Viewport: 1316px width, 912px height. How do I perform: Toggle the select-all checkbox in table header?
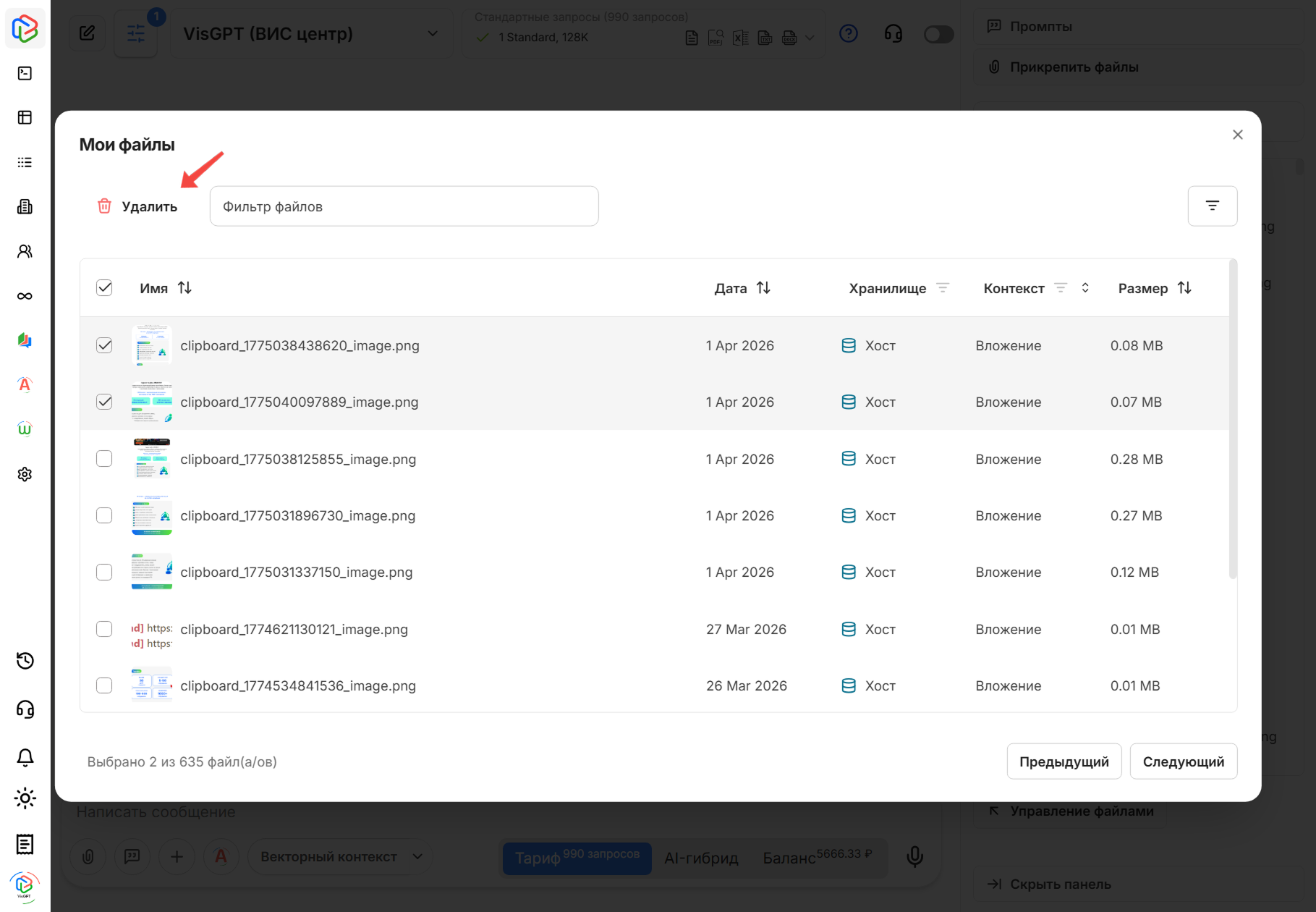(104, 288)
